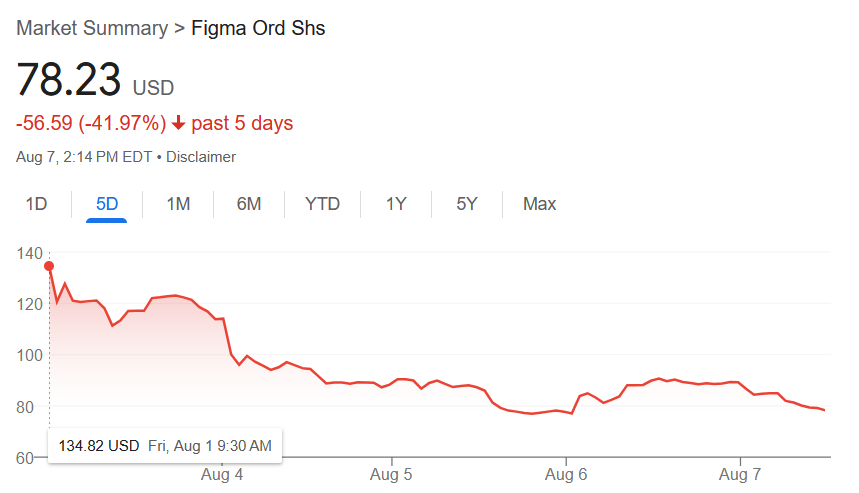Click the 78.23 current price figure

(x=68, y=79)
